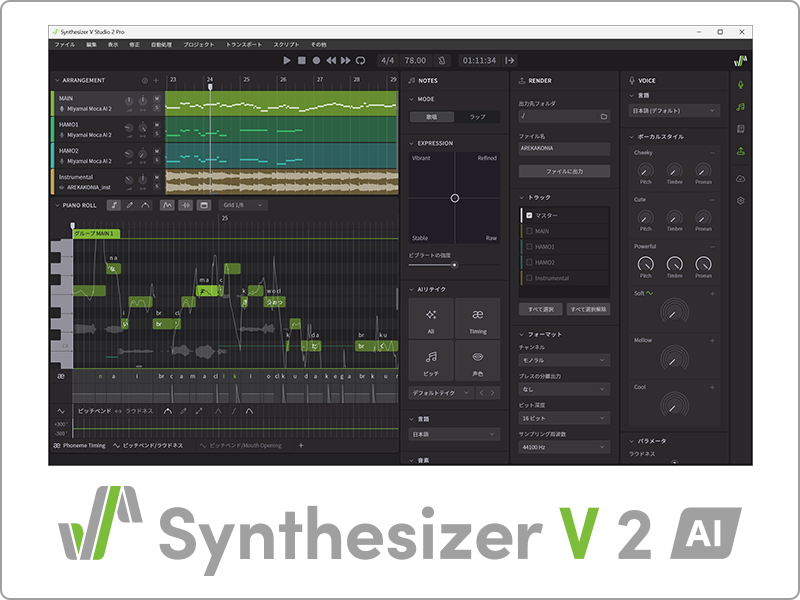Open settings via the gear icon in right sidebar
800x600 pixels.
[x=740, y=200]
